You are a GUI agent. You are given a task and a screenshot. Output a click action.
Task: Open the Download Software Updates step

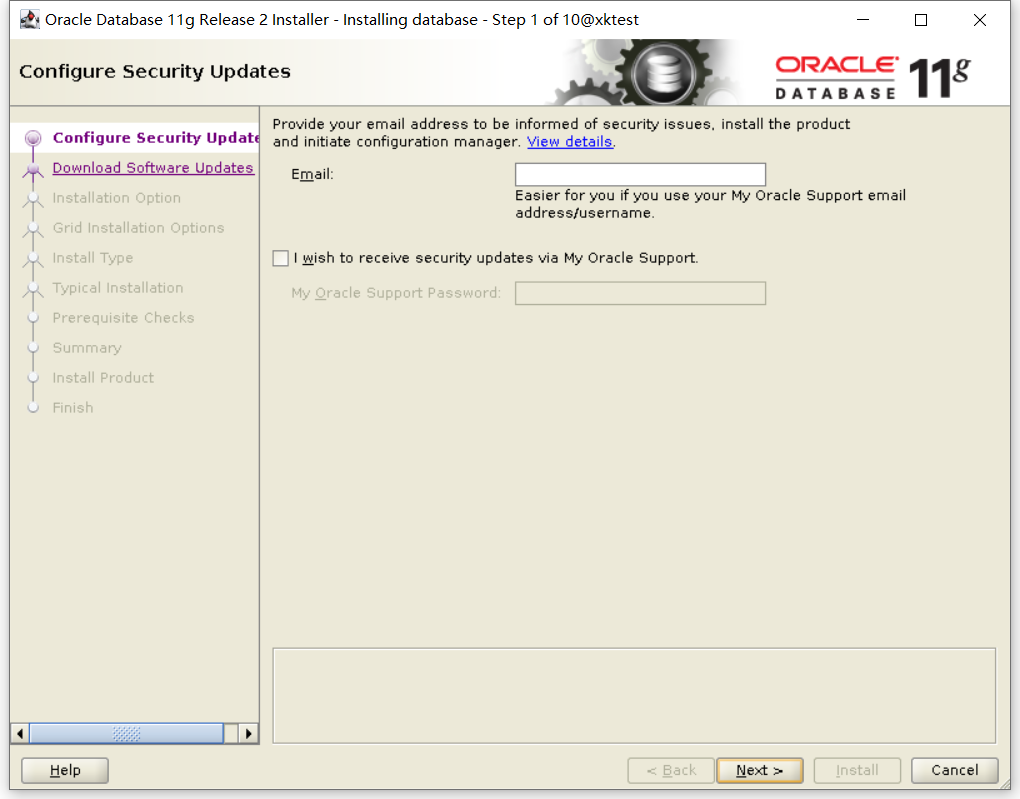(x=153, y=168)
